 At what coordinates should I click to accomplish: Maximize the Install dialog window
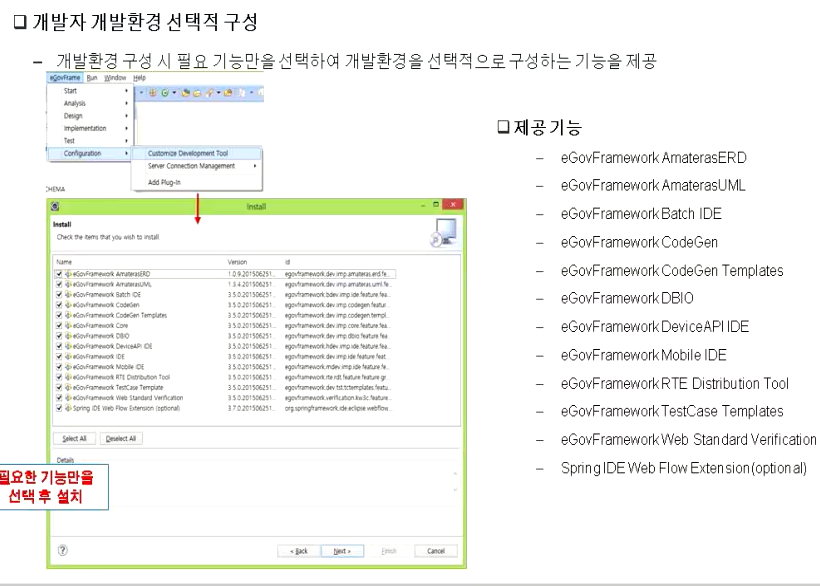(x=436, y=204)
